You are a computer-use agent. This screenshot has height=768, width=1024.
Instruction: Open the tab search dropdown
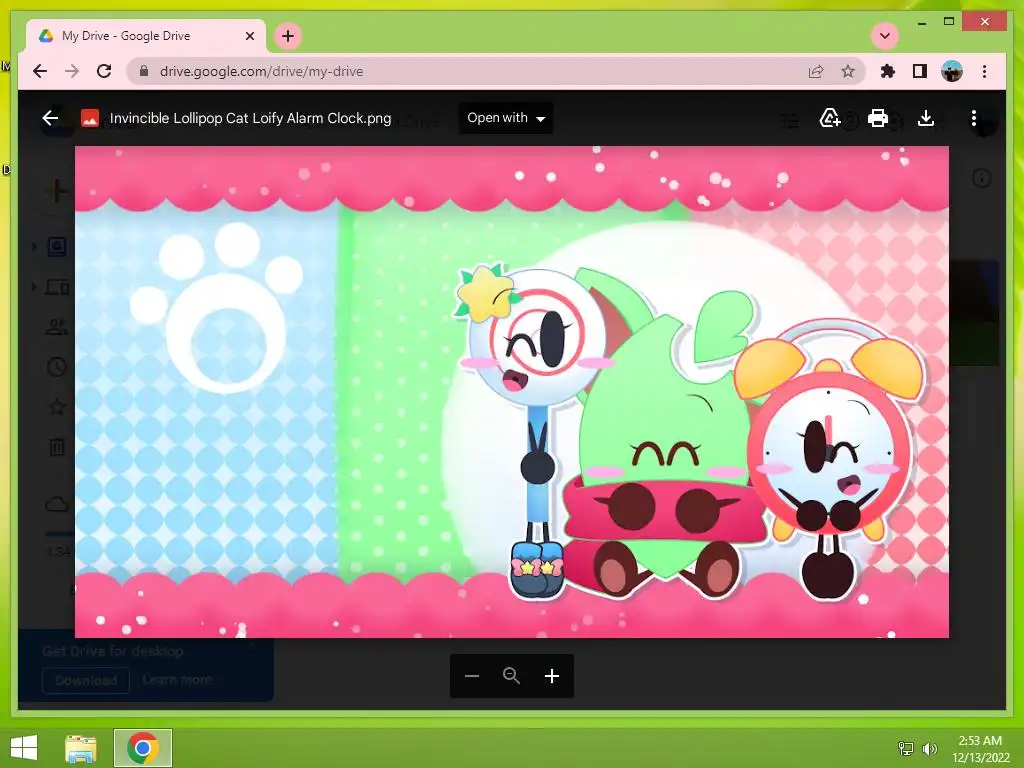[885, 36]
